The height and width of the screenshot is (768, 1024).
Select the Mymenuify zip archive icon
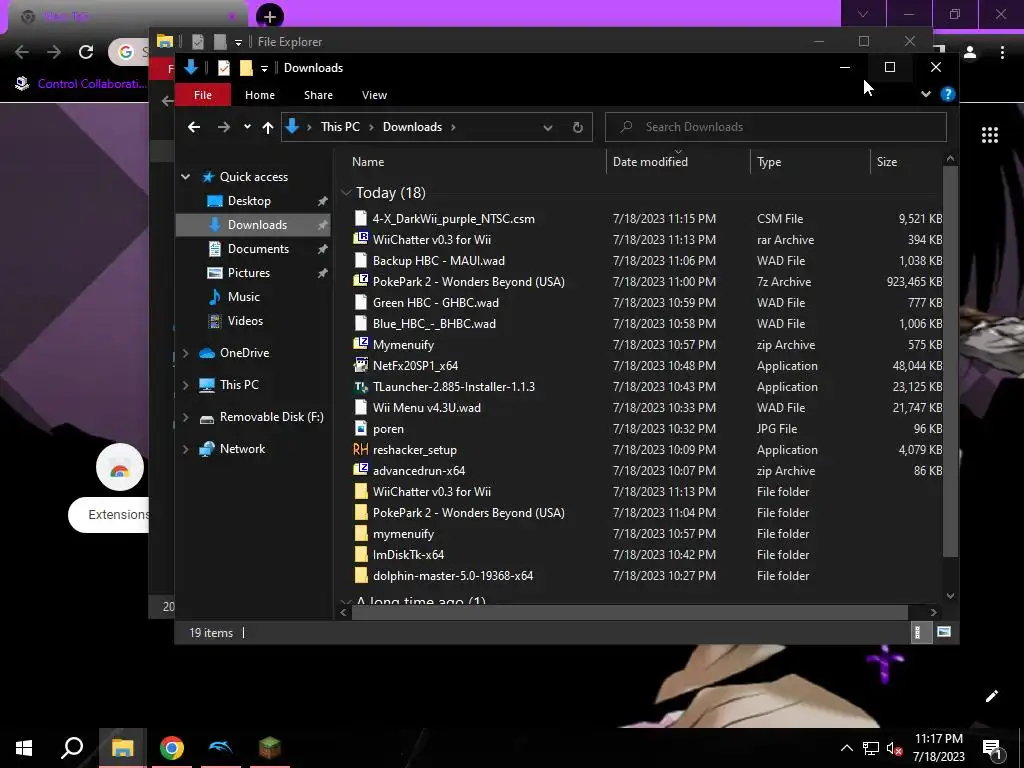click(360, 344)
